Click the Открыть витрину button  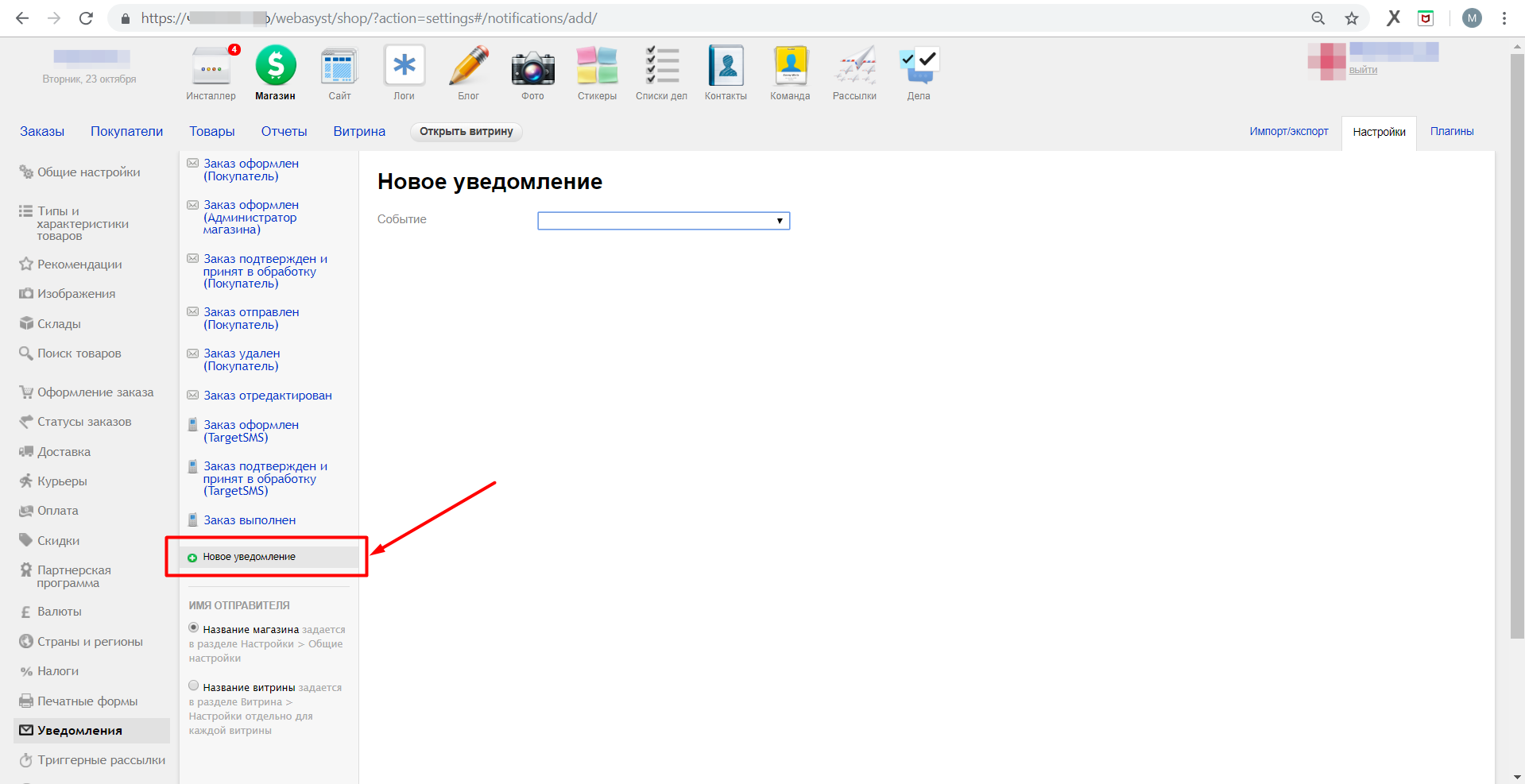pyautogui.click(x=466, y=131)
